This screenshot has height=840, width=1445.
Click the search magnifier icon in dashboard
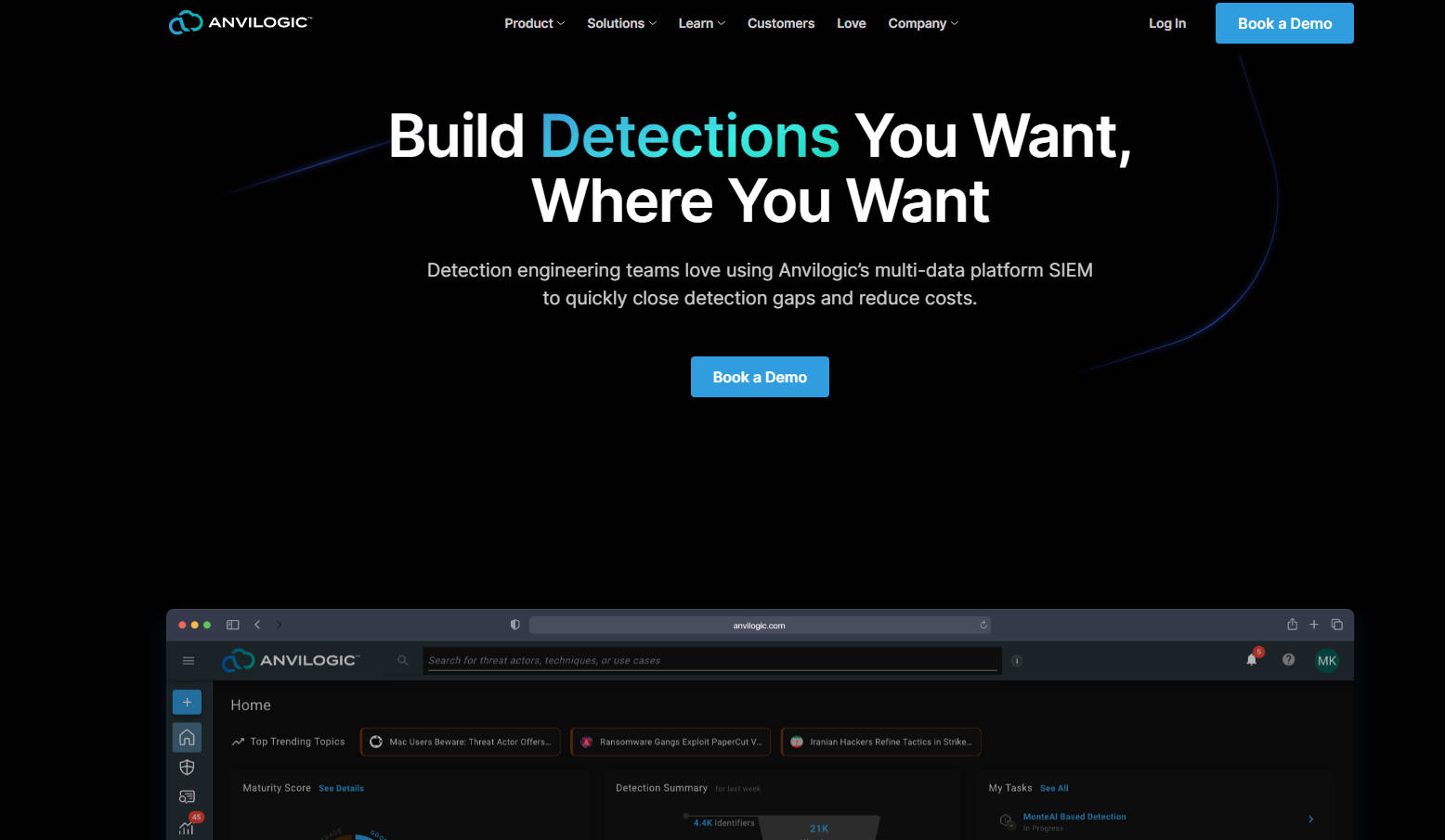402,661
